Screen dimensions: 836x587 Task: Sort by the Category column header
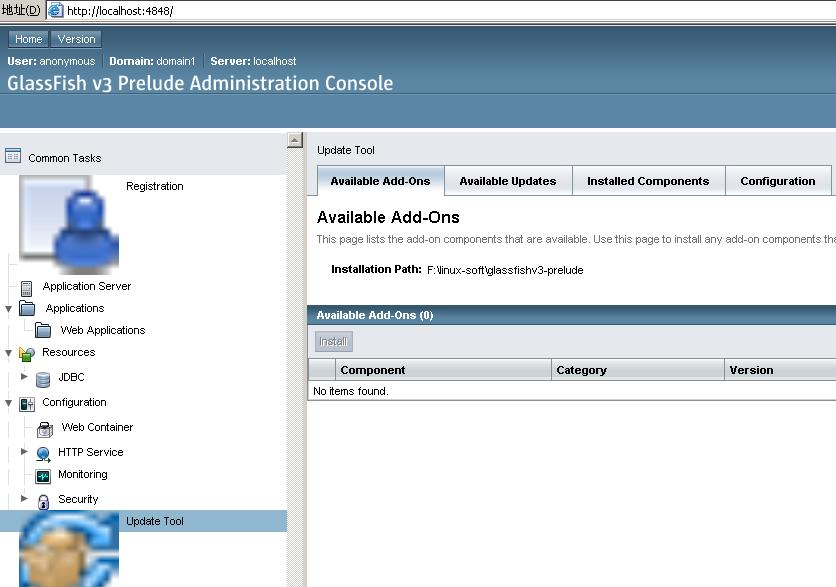[x=638, y=370]
